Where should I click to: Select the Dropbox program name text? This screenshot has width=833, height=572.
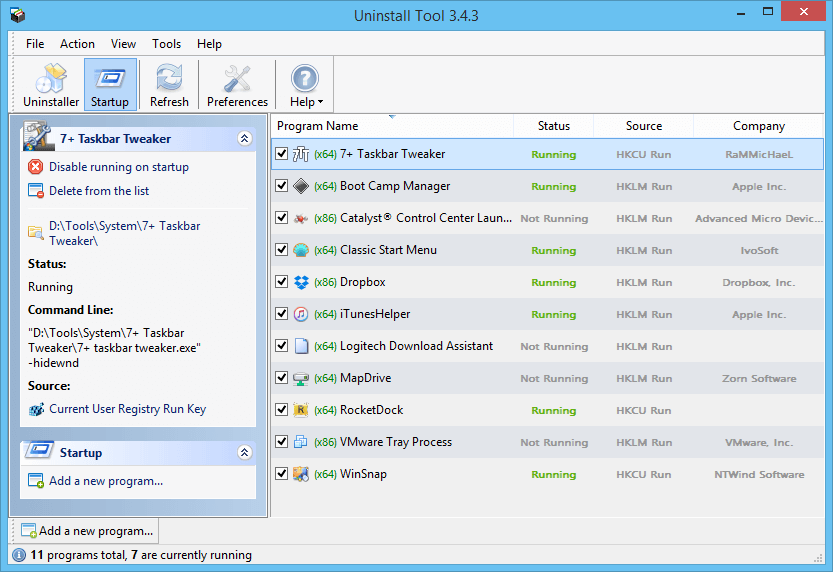pos(363,282)
